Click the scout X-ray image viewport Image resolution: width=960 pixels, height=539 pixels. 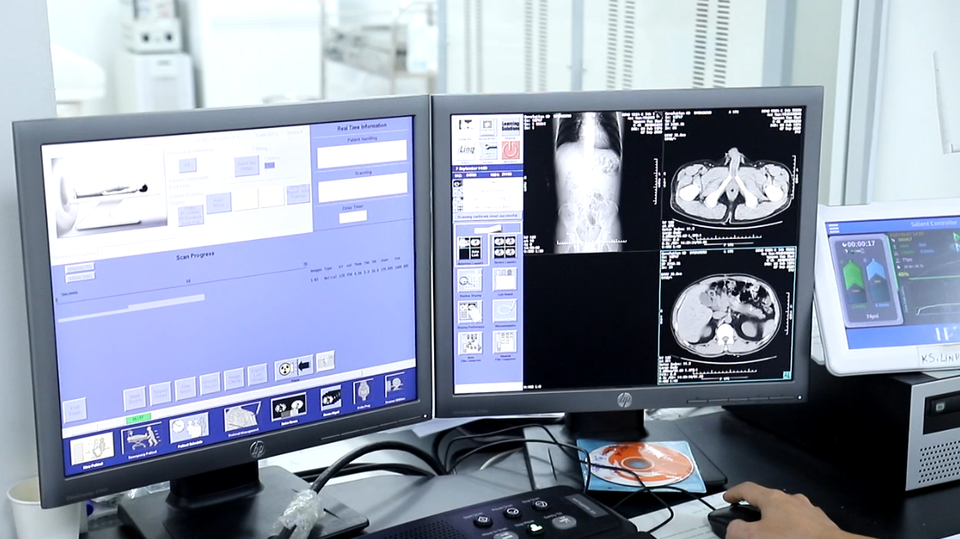[x=589, y=180]
